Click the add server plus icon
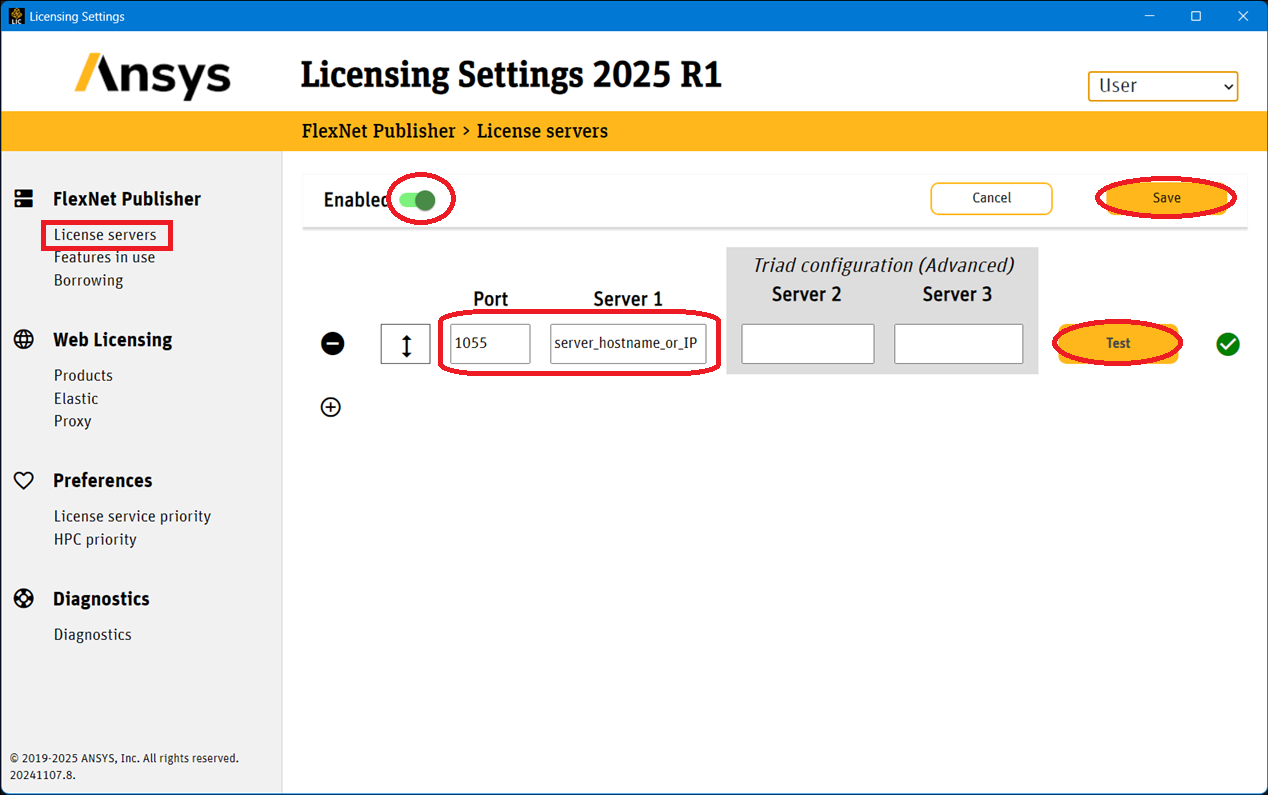This screenshot has height=795, width=1268. click(331, 407)
